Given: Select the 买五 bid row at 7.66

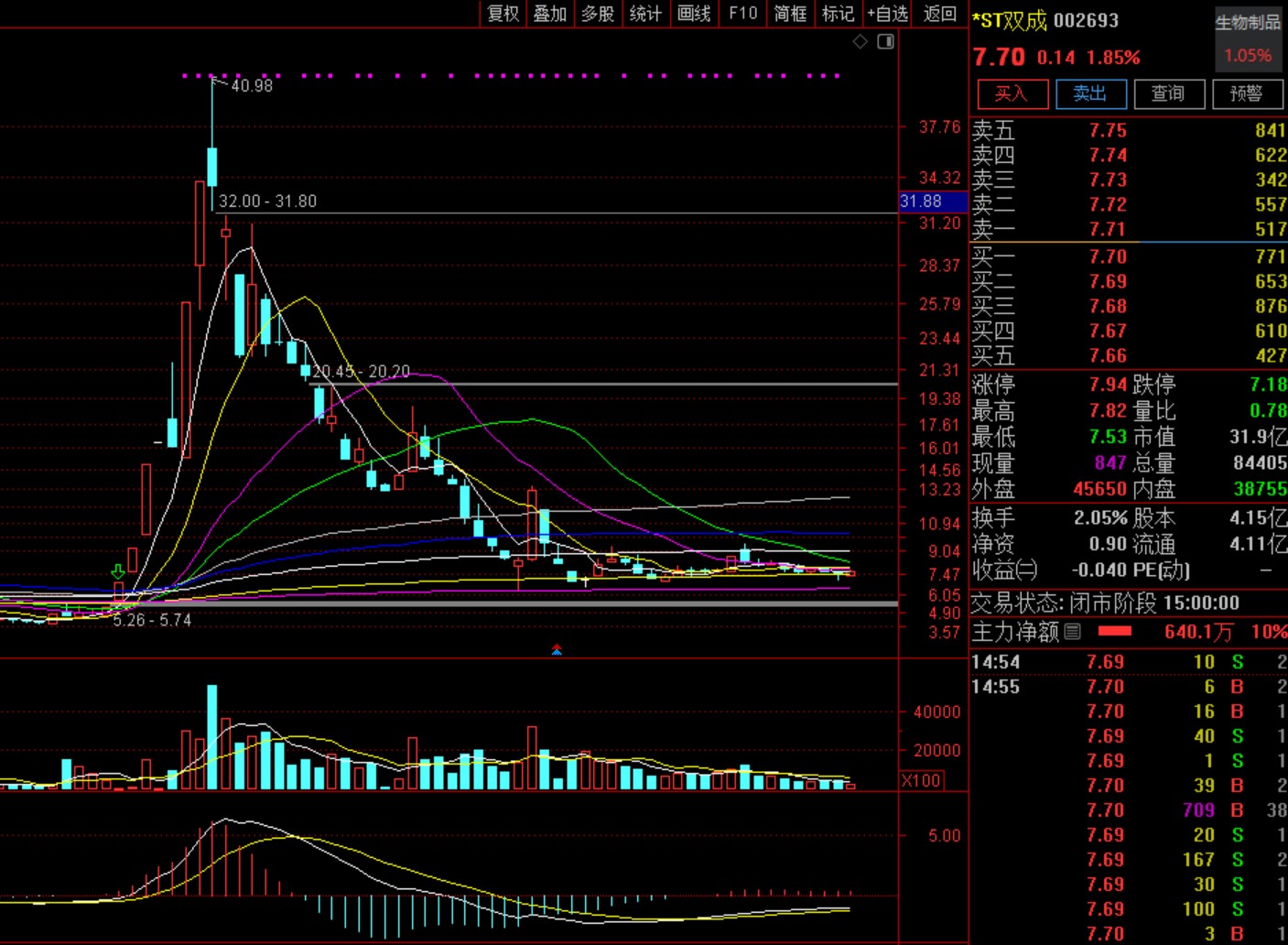Looking at the screenshot, I should tap(1129, 355).
